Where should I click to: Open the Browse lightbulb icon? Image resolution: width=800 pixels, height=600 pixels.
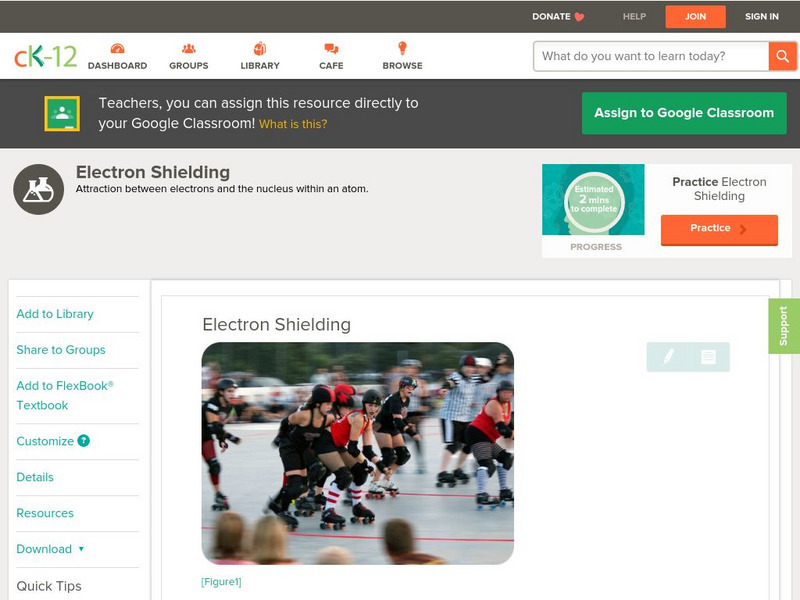pyautogui.click(x=403, y=48)
